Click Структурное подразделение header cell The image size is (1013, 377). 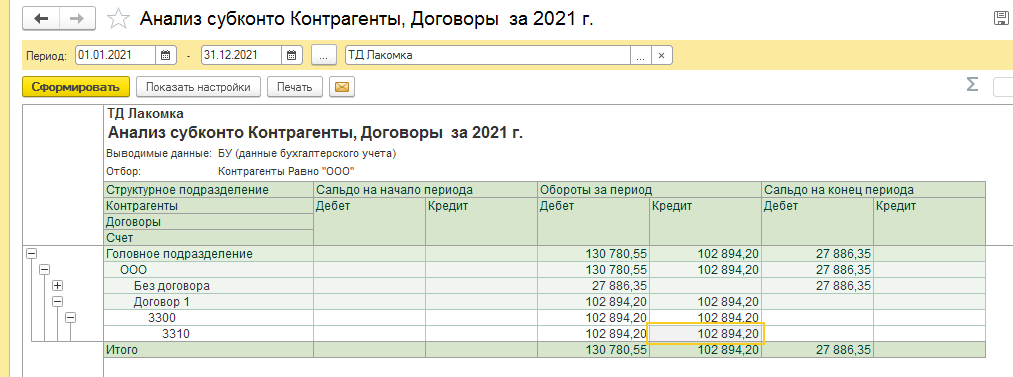coord(208,190)
